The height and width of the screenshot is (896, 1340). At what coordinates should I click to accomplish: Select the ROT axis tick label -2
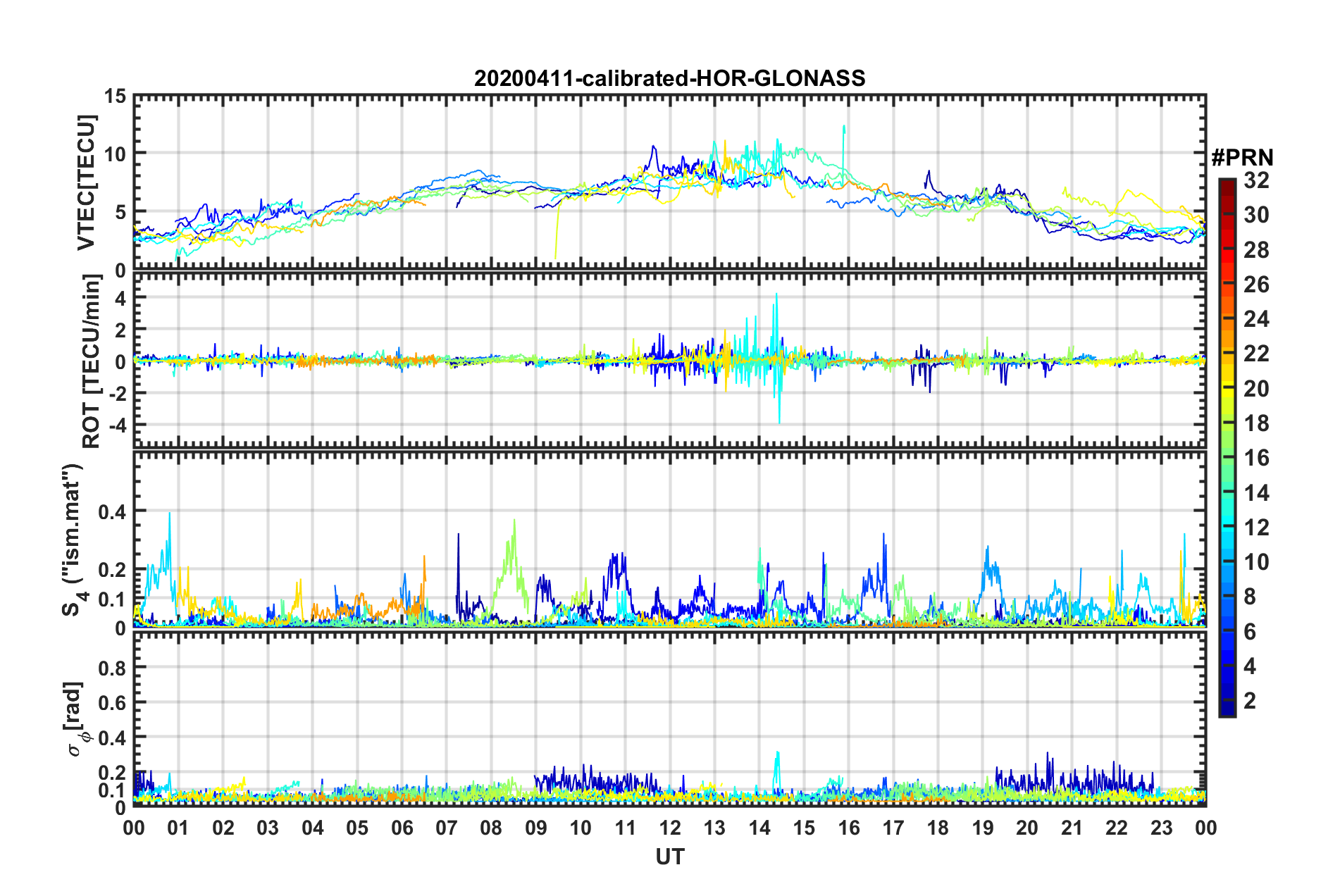(116, 393)
